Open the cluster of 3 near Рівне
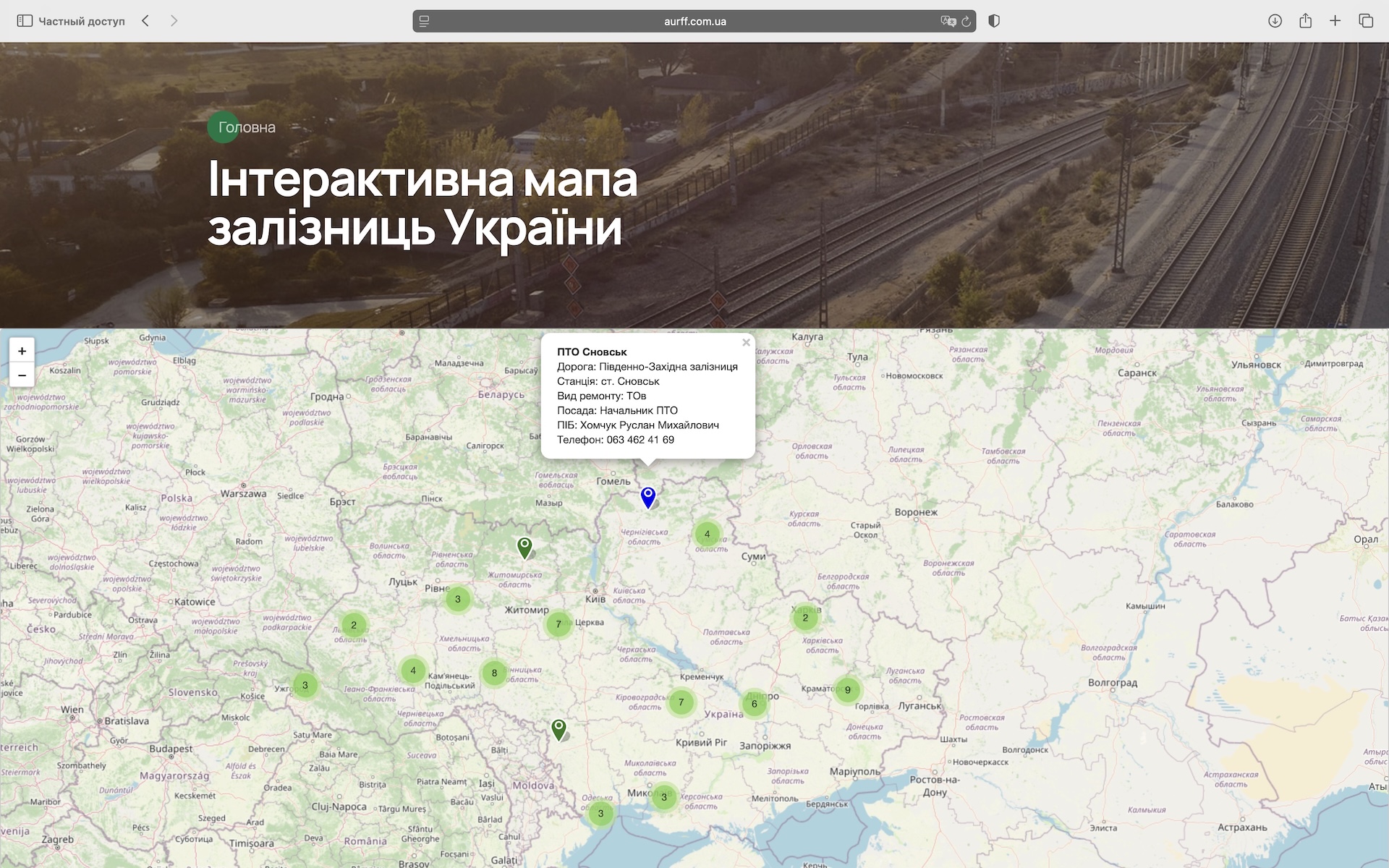 pos(457,599)
